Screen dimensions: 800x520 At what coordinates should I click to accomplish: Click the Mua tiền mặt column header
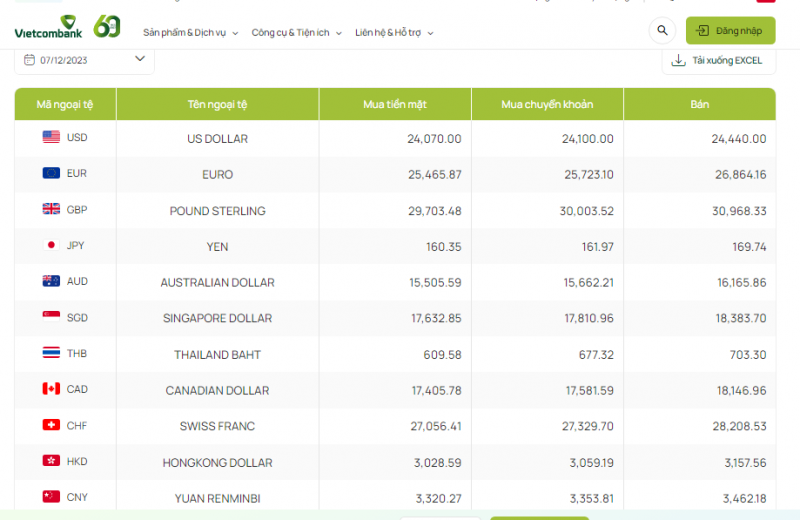point(395,104)
